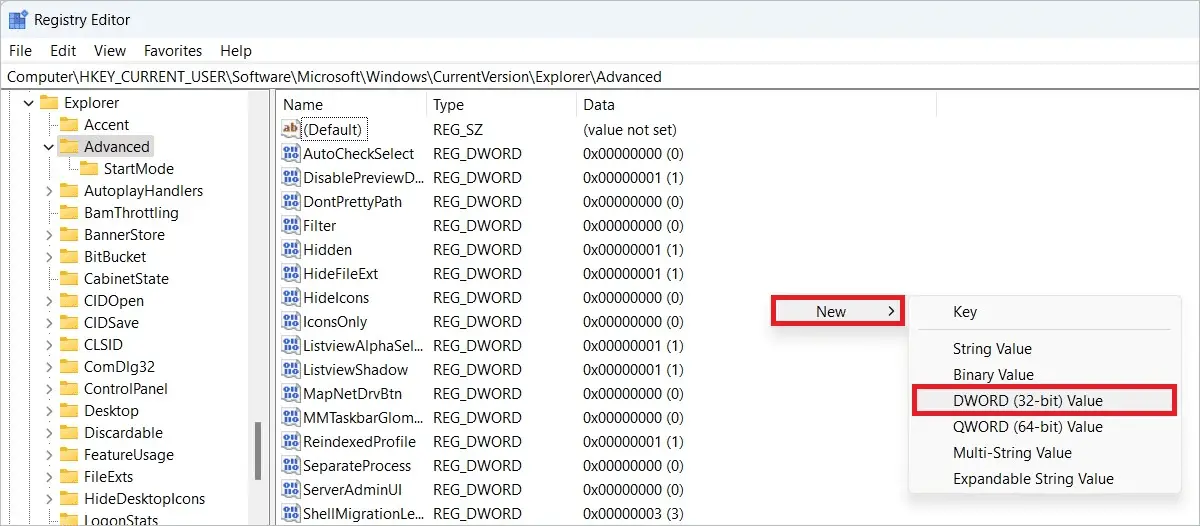
Task: Click the MapNetDrvBtn DWORD icon
Action: [x=291, y=393]
